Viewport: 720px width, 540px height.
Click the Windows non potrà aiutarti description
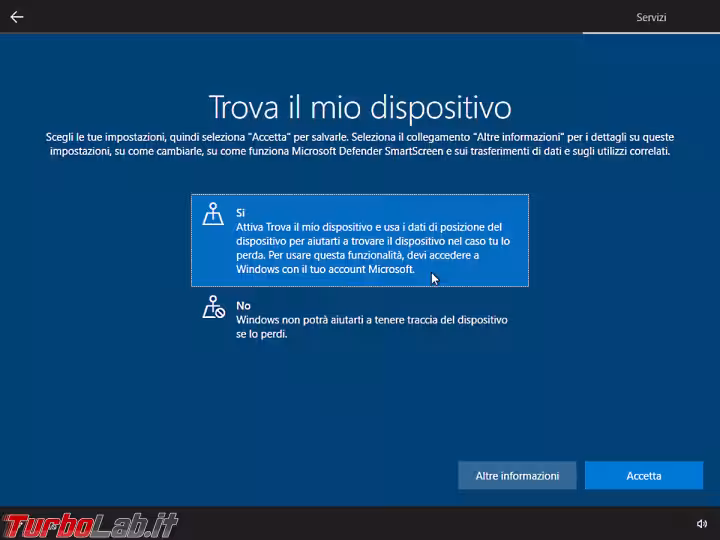[371, 327]
